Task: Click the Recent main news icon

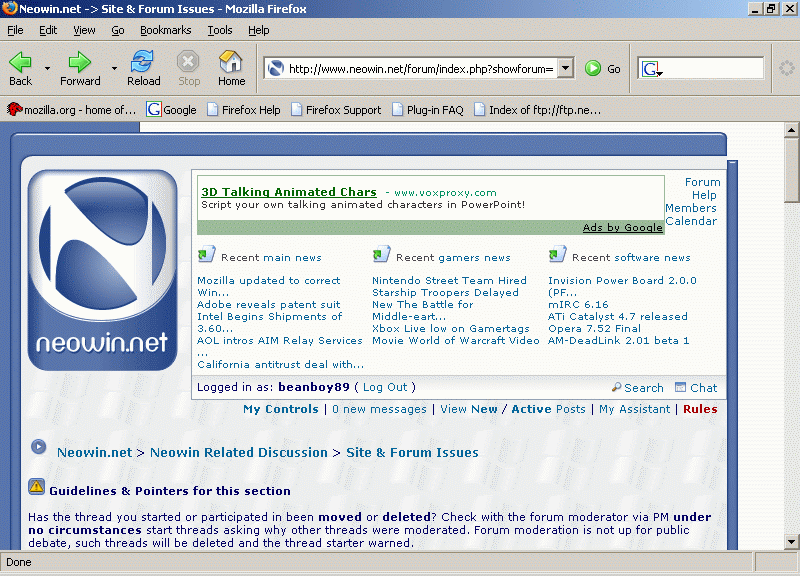Action: 206,254
